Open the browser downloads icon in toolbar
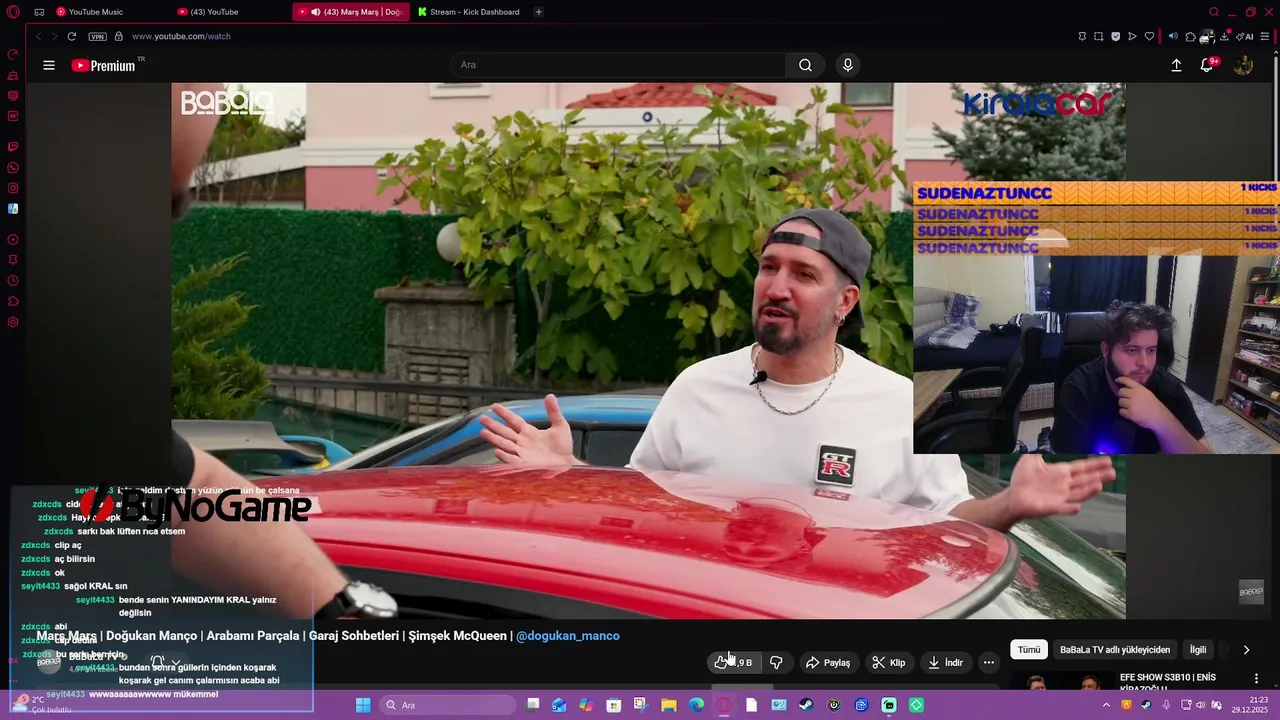1280x720 pixels. (1224, 36)
